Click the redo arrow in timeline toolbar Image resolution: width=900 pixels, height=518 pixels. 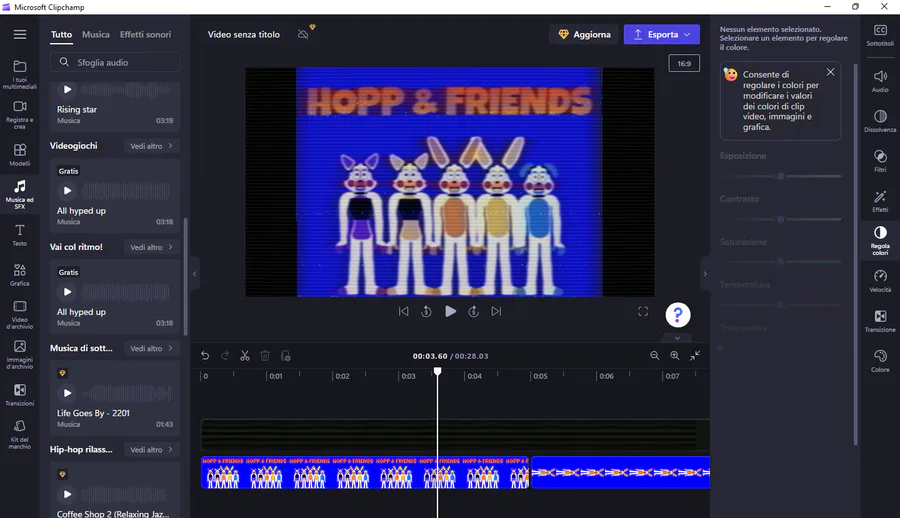tap(225, 356)
